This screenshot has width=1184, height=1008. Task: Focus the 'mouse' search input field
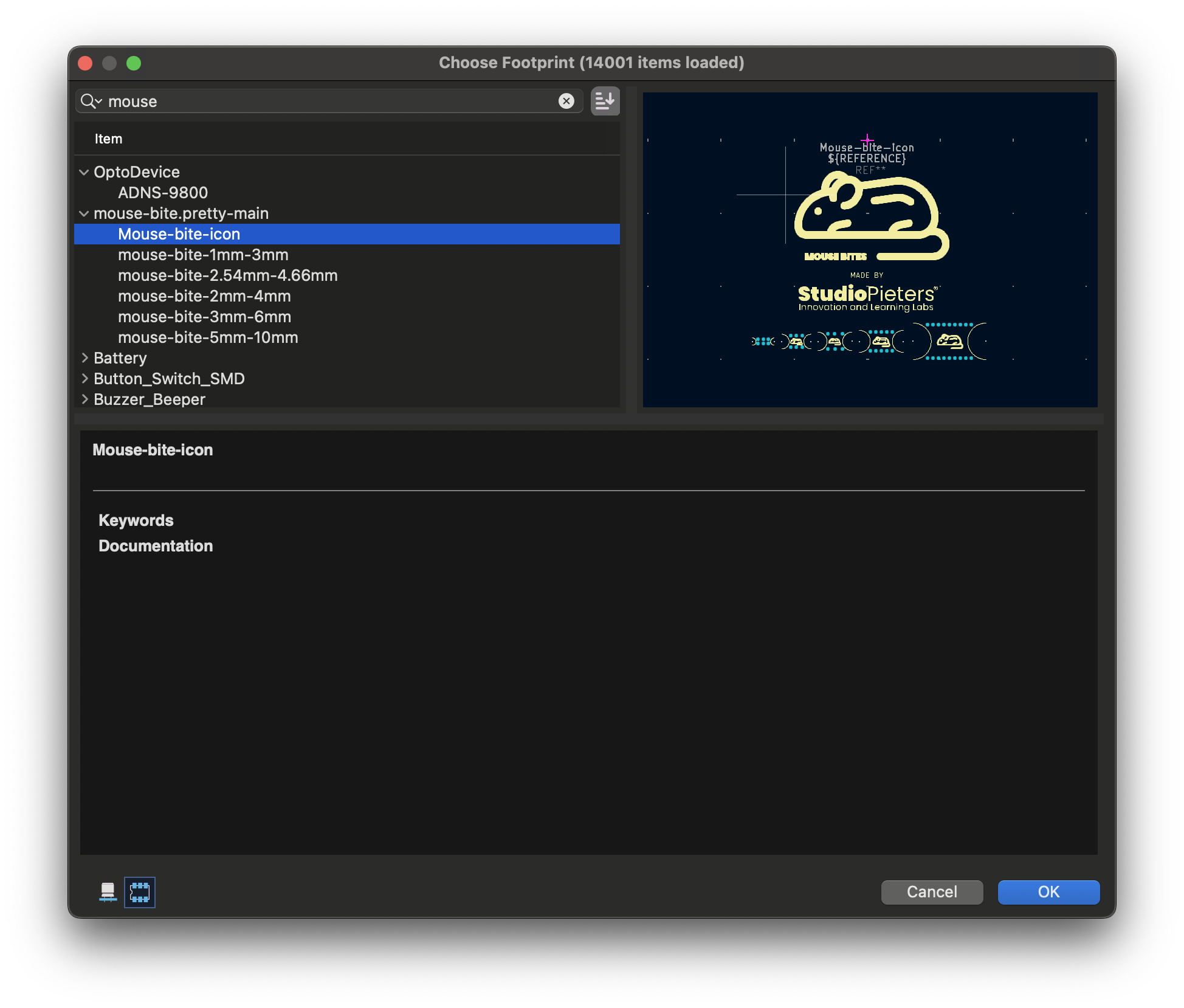point(329,101)
